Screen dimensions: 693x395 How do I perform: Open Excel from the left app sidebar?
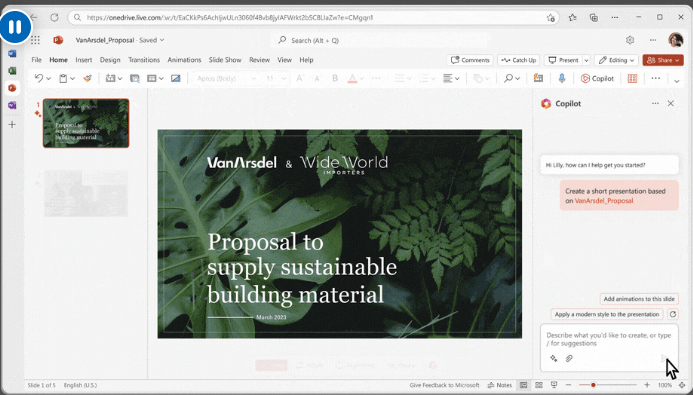[12, 71]
